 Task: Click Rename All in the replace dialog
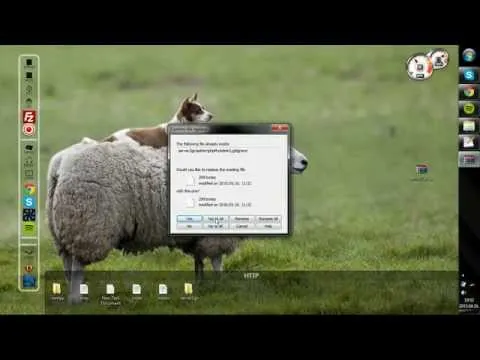tap(268, 219)
